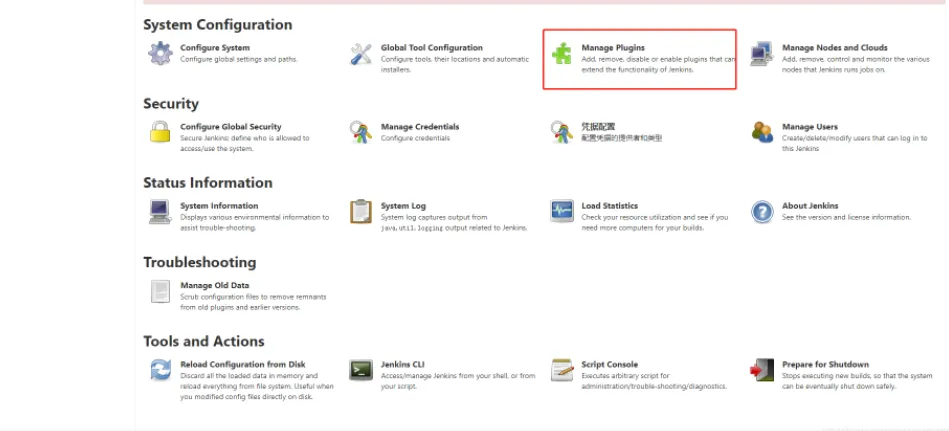Click the Global Tool Configuration wrench icon
Image resolution: width=949 pixels, height=431 pixels.
point(361,53)
